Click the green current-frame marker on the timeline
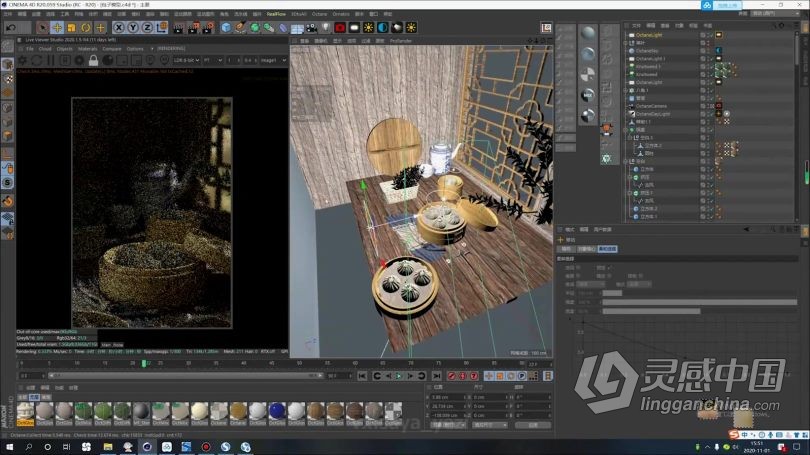This screenshot has width=810, height=455. 144,364
